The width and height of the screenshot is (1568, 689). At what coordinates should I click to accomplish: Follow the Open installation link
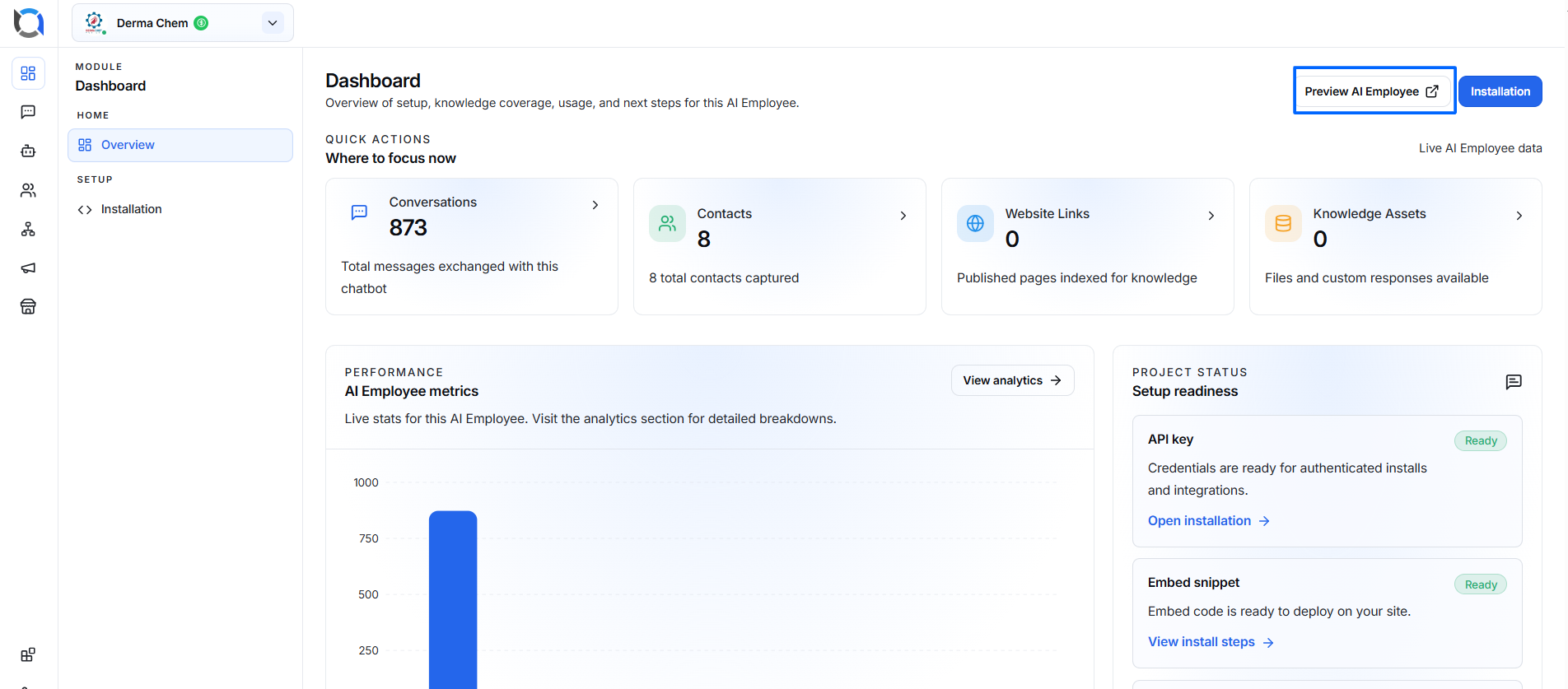click(1209, 521)
